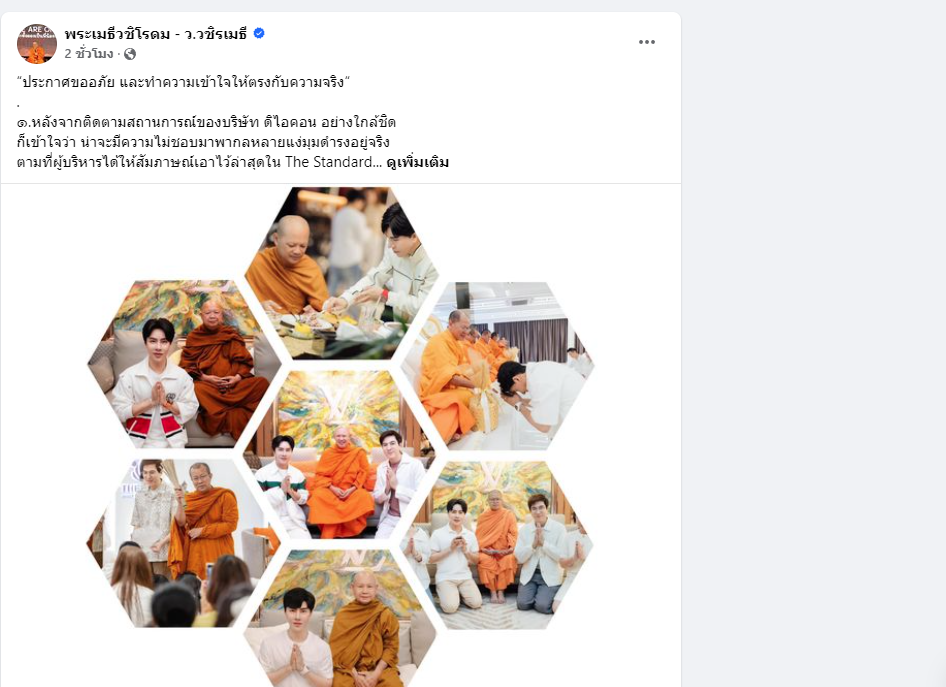Open right hexagon photo of man bowing to monks
Viewport: 946px width, 687px height.
[497, 366]
